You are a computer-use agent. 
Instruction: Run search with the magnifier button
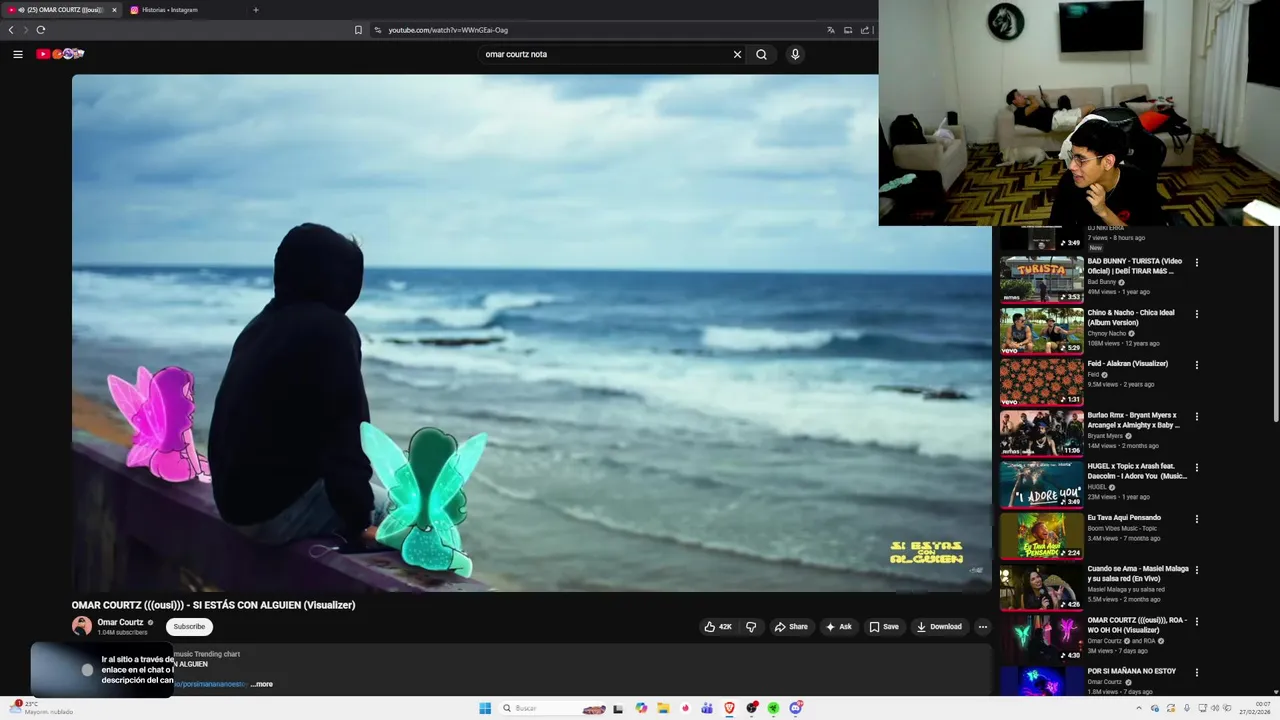(761, 54)
